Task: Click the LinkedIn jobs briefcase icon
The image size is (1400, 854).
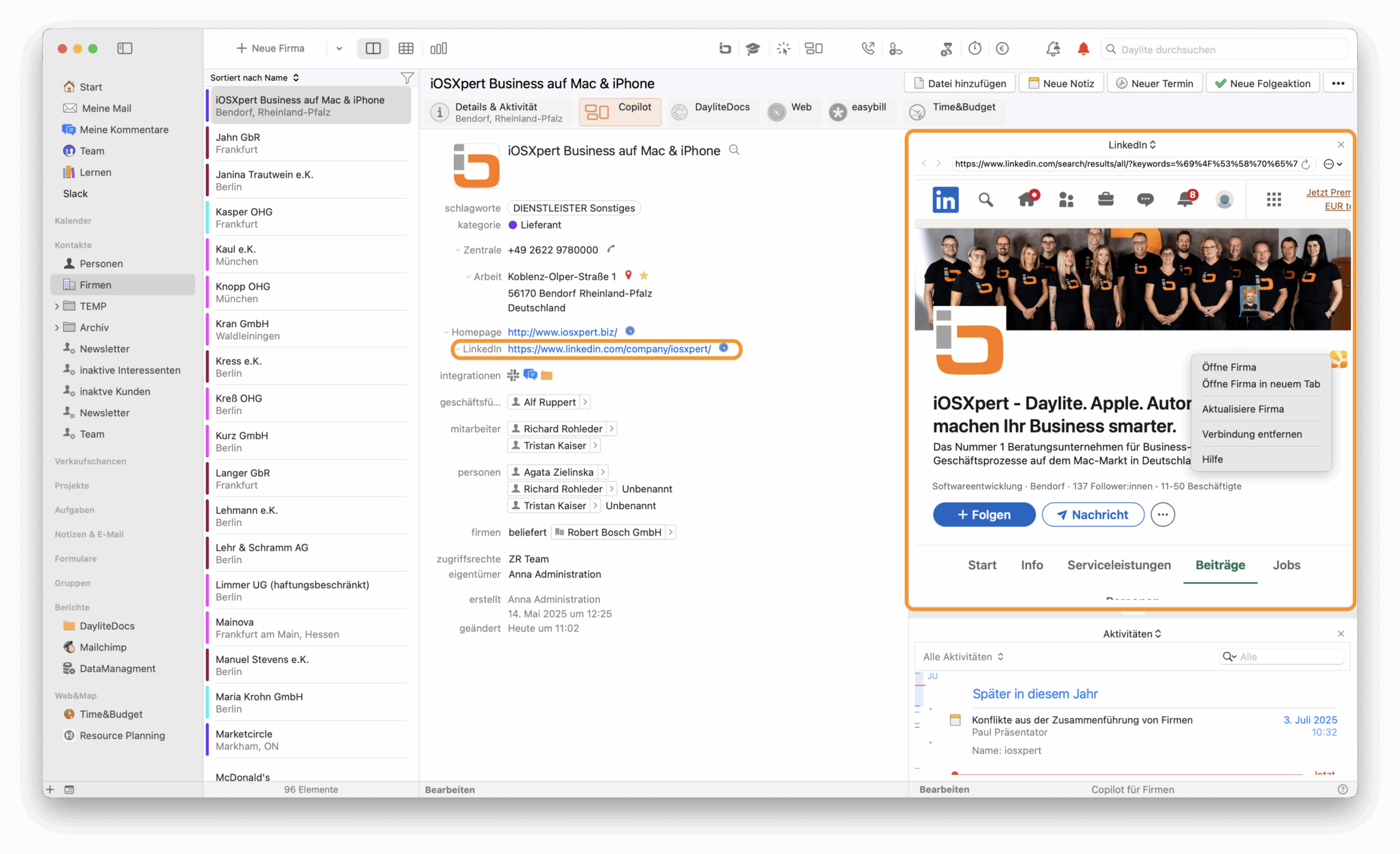Action: (1106, 199)
